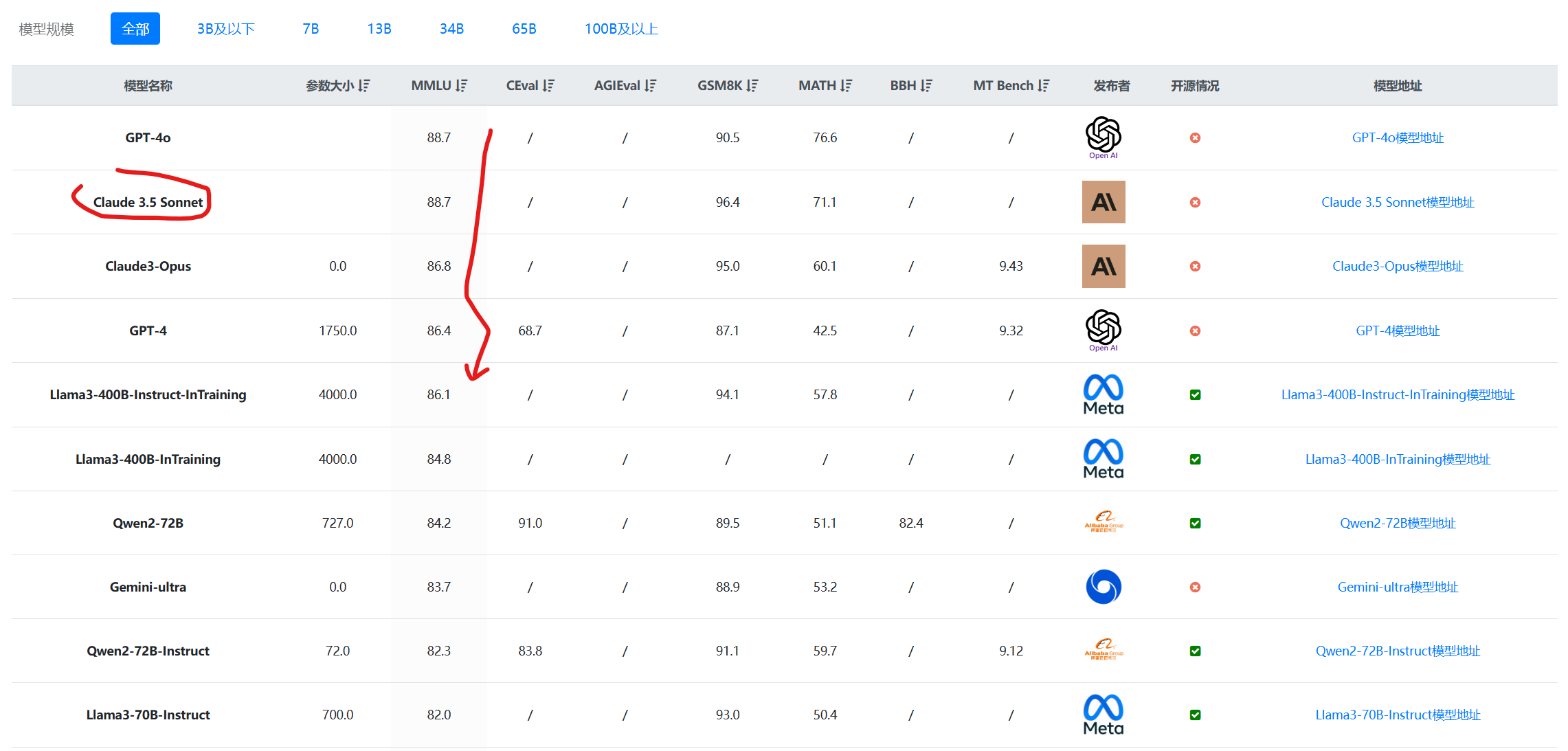Click the 模型名称 column header

click(148, 85)
